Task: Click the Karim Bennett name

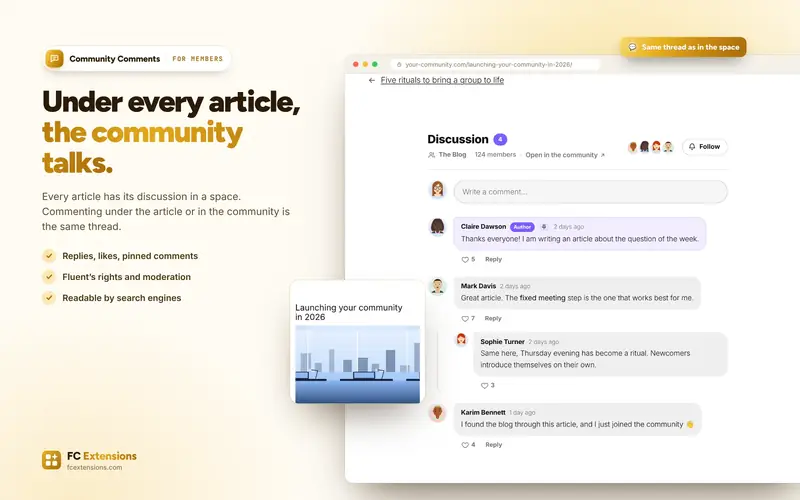Action: pyautogui.click(x=483, y=412)
